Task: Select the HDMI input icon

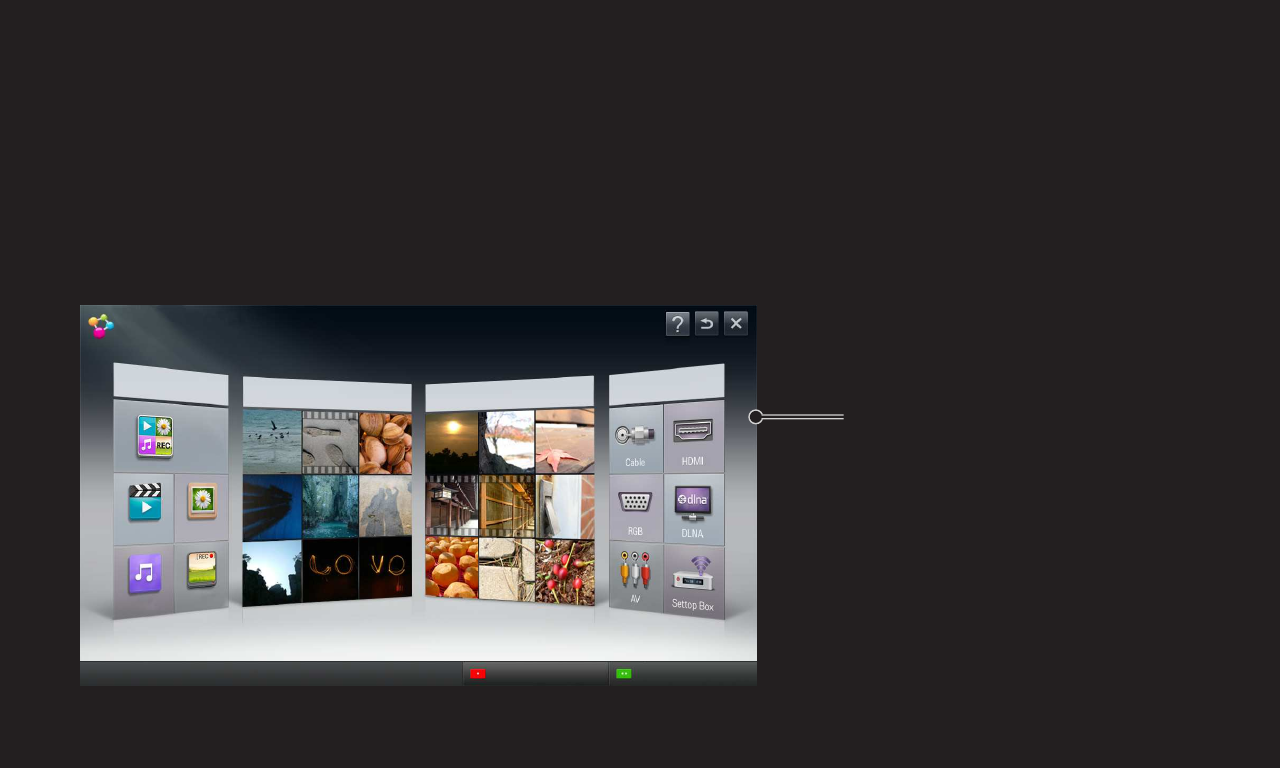Action: (693, 435)
